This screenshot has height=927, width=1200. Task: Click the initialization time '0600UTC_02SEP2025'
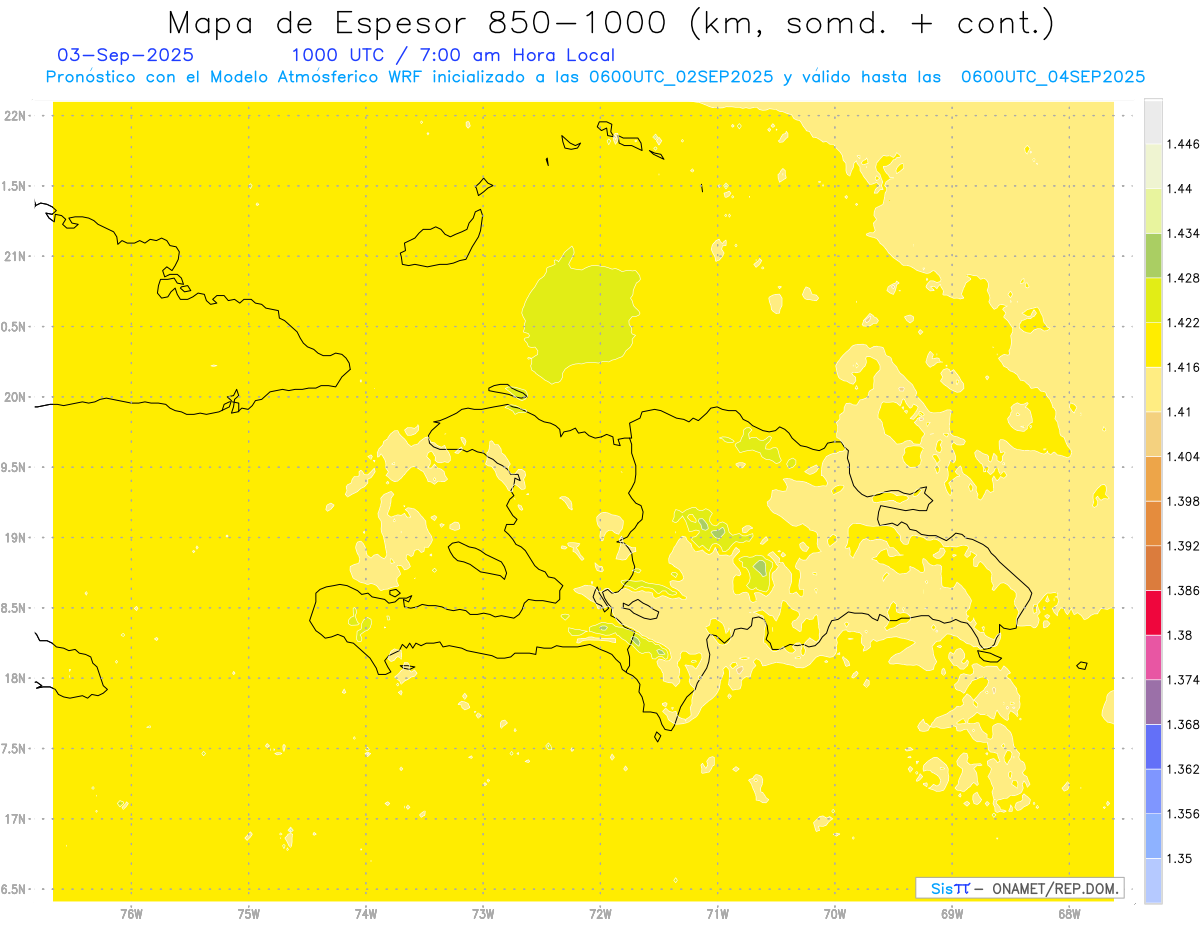[681, 77]
